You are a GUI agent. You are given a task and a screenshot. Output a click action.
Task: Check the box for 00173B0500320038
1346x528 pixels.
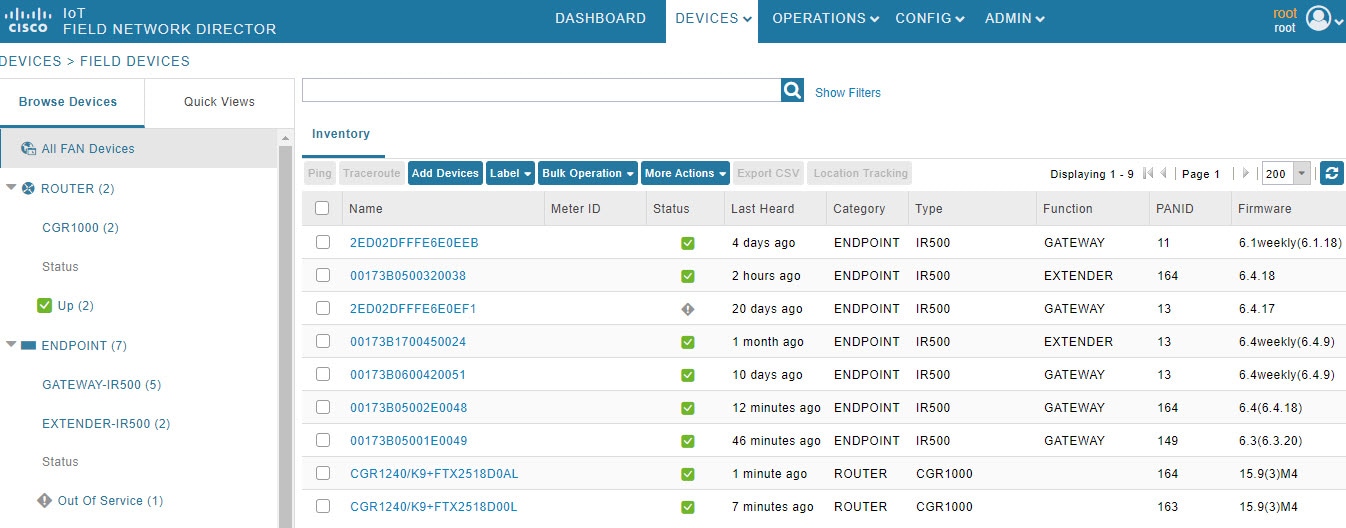(322, 275)
